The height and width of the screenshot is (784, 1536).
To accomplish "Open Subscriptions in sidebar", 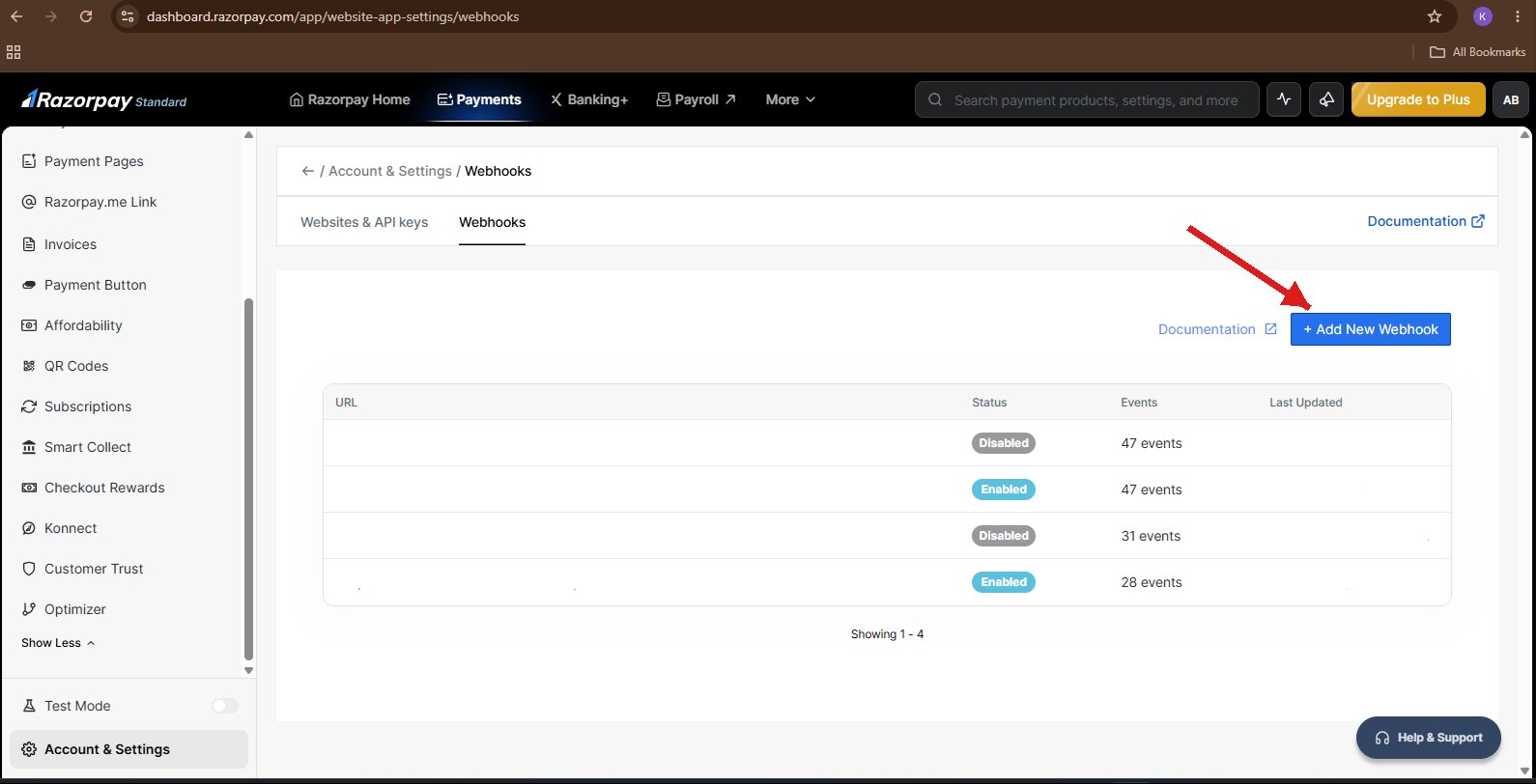I will click(x=76, y=406).
